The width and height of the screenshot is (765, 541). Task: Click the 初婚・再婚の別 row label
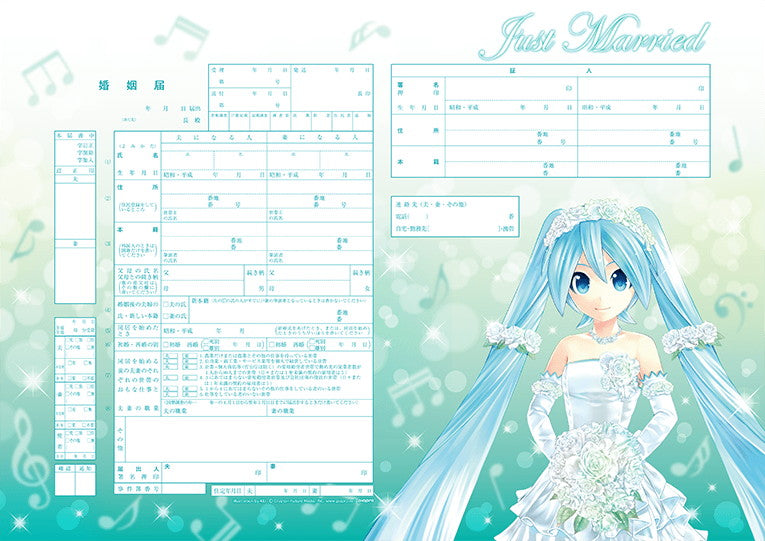[138, 344]
